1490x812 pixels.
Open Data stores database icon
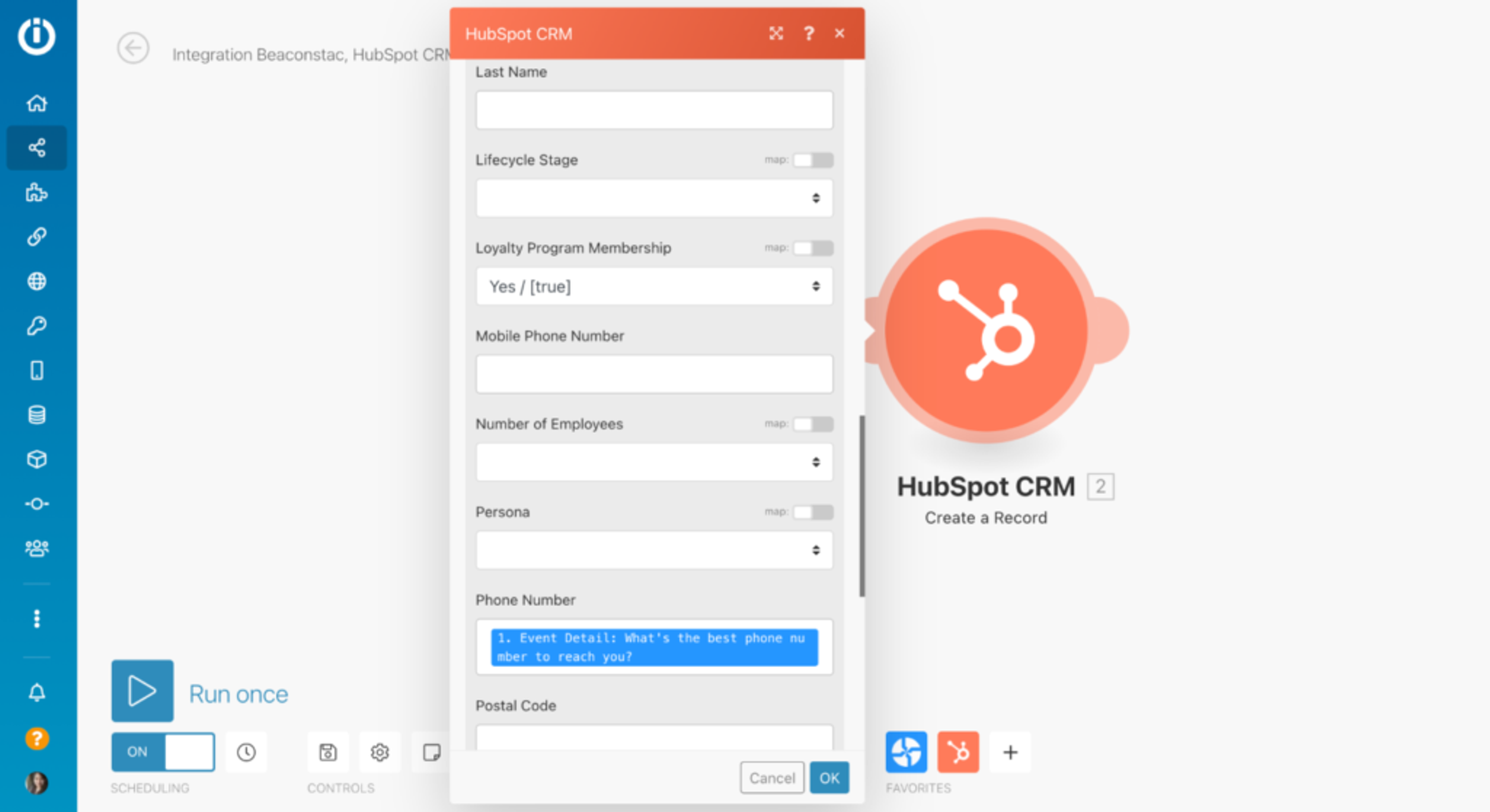(36, 415)
